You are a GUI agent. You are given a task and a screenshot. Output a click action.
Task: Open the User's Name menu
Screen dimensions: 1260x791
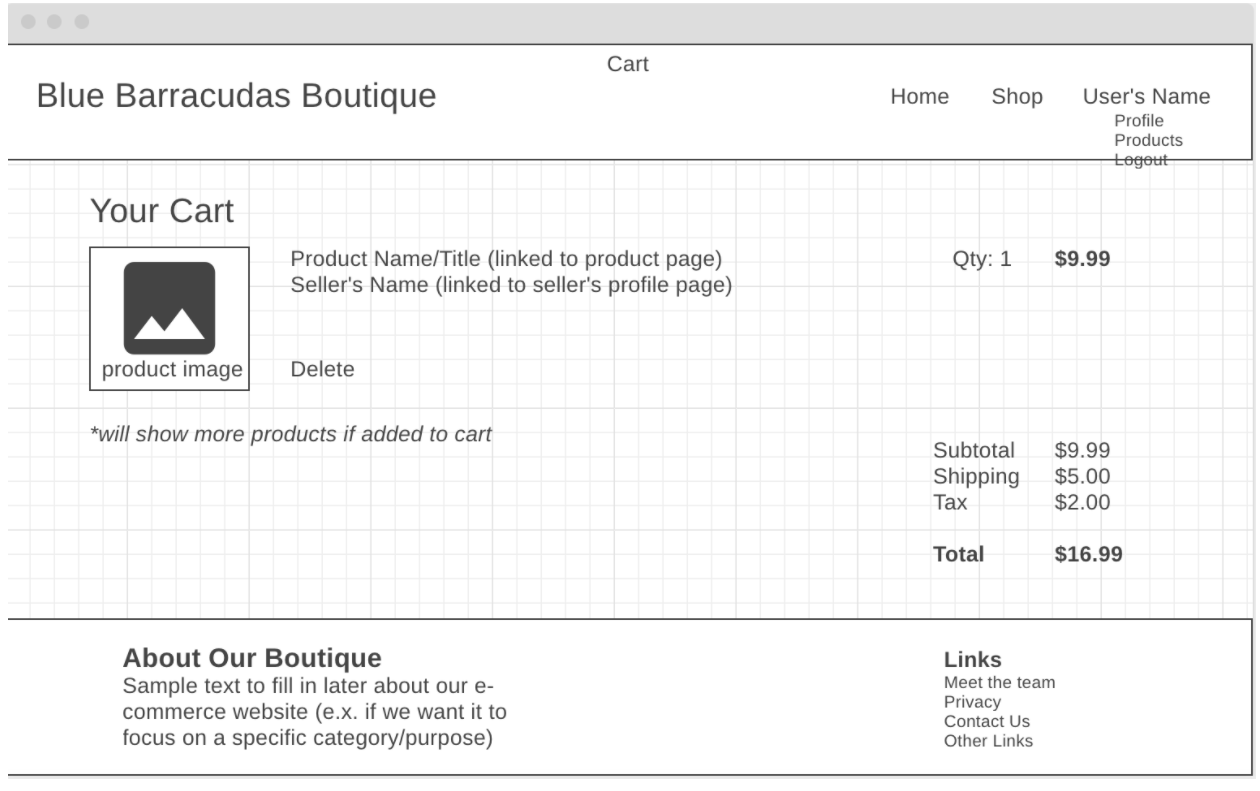1146,97
